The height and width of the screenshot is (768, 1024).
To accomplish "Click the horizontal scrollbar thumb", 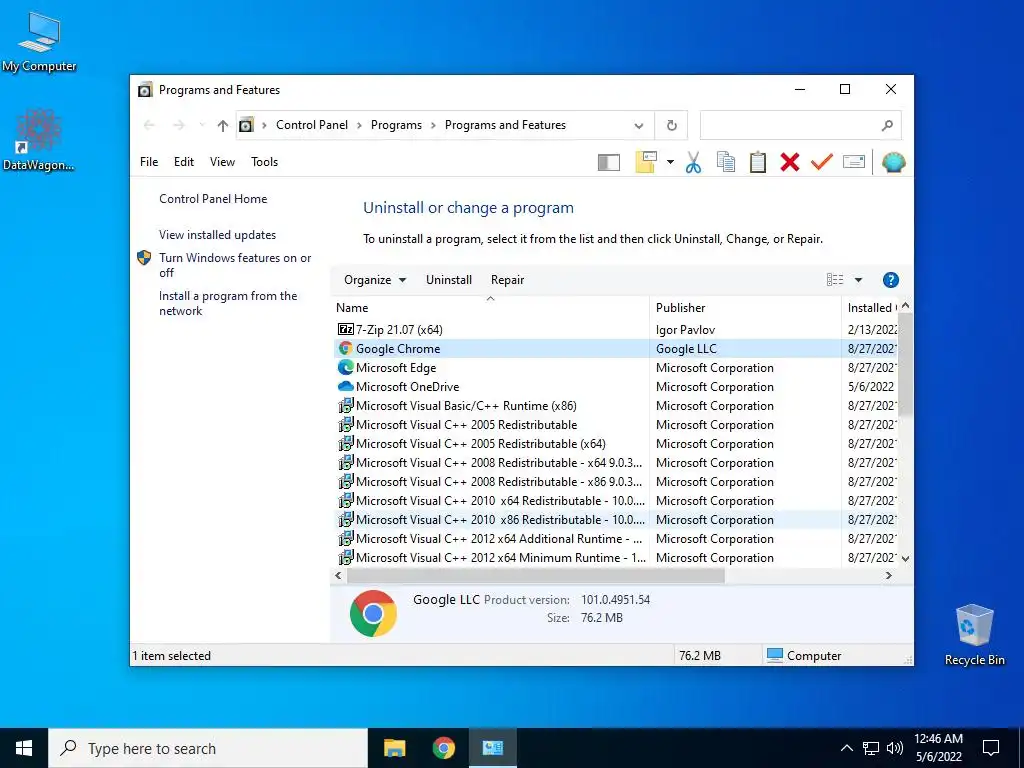I will tap(536, 575).
